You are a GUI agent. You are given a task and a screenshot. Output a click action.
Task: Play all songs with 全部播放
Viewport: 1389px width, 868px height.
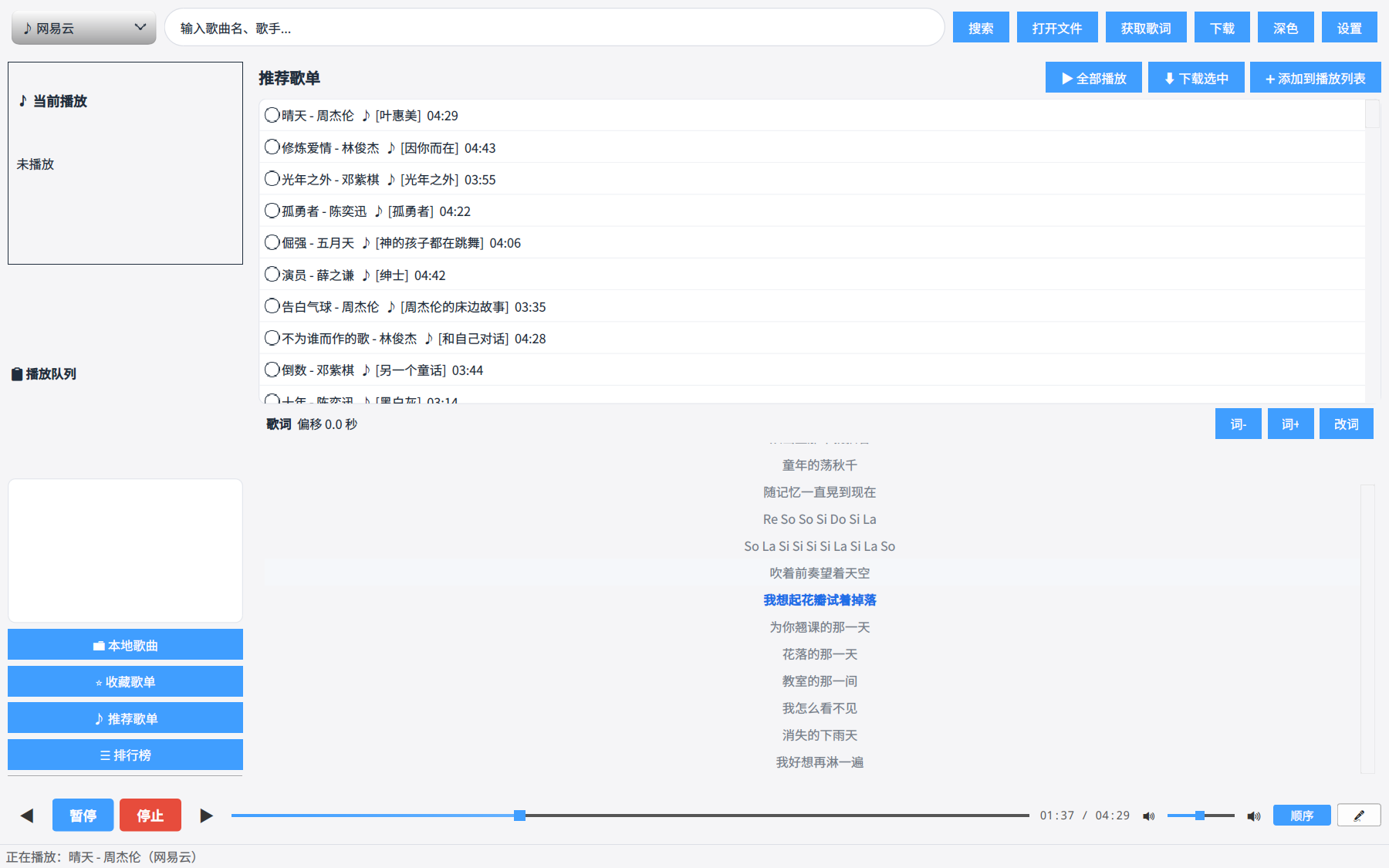[1093, 78]
